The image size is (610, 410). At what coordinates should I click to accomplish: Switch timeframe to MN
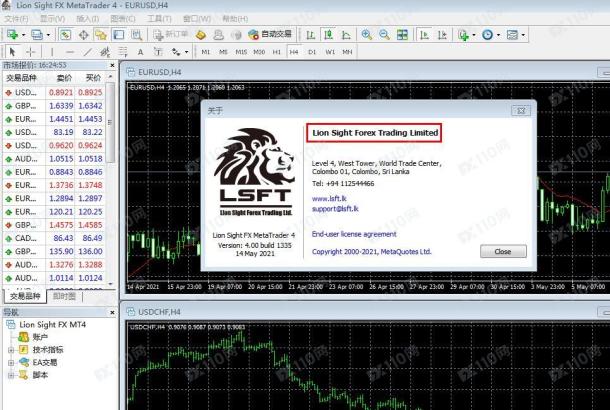[347, 52]
